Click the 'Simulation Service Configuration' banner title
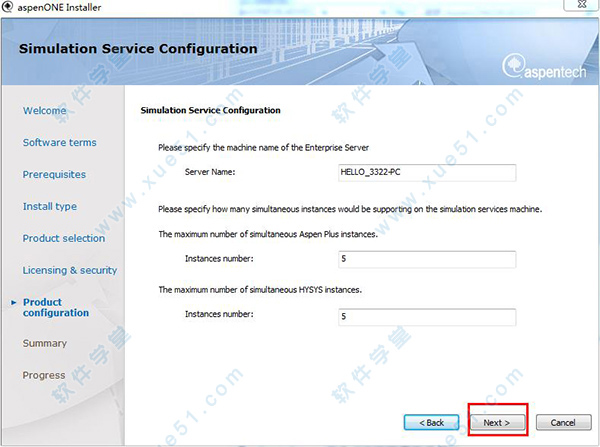This screenshot has height=447, width=600. click(138, 49)
